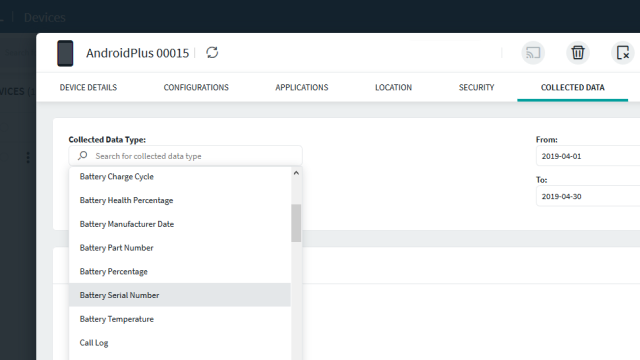Choose Battery Charge Cycle from the list
This screenshot has height=360, width=640.
pyautogui.click(x=180, y=177)
